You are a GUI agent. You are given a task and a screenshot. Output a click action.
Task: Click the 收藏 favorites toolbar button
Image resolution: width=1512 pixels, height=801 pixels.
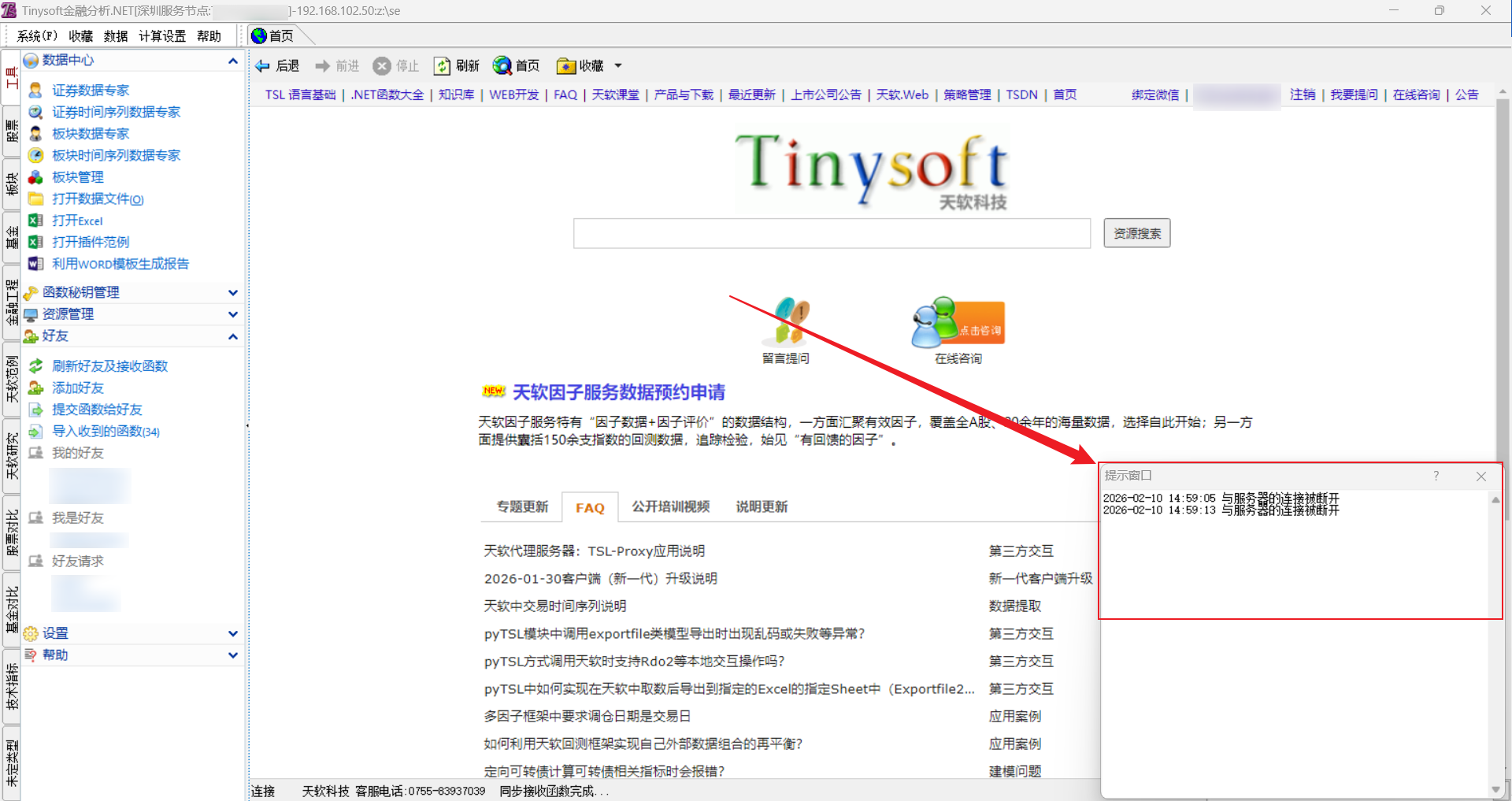pyautogui.click(x=580, y=66)
